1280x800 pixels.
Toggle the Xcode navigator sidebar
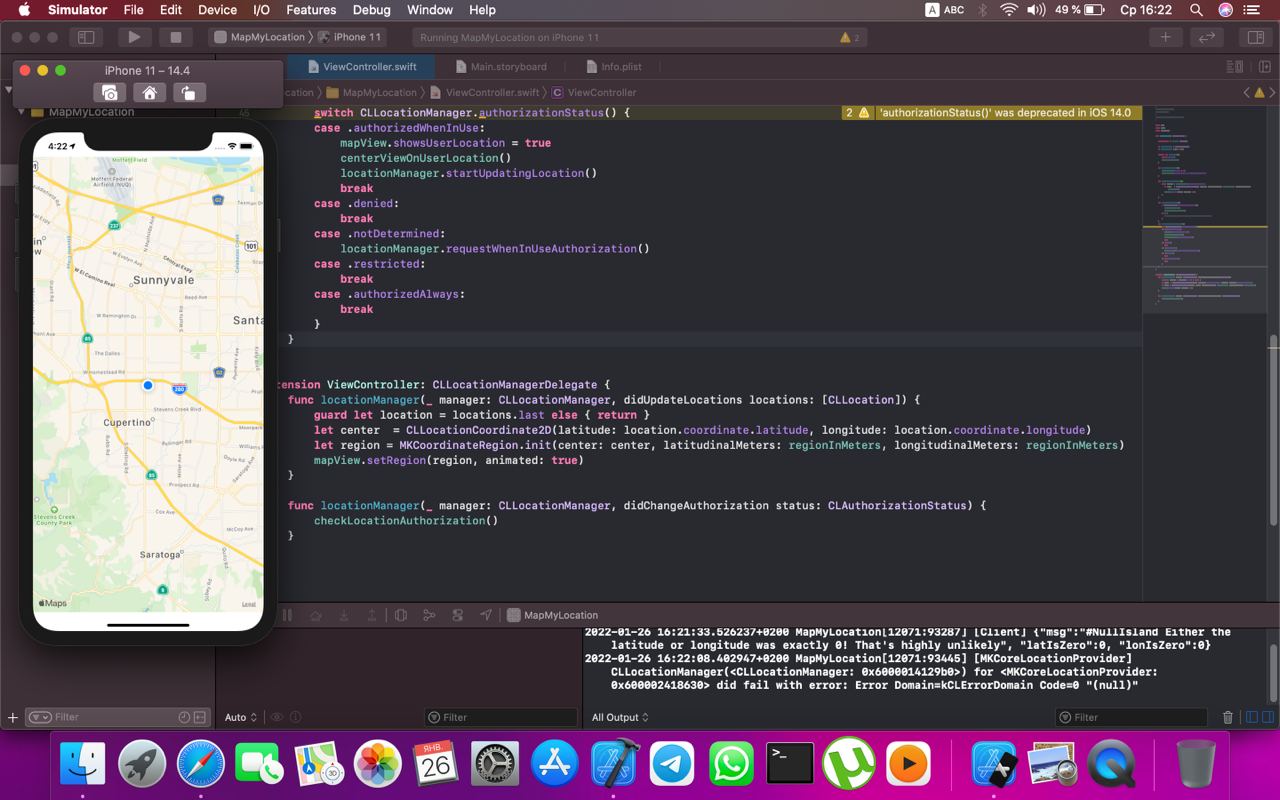(86, 37)
